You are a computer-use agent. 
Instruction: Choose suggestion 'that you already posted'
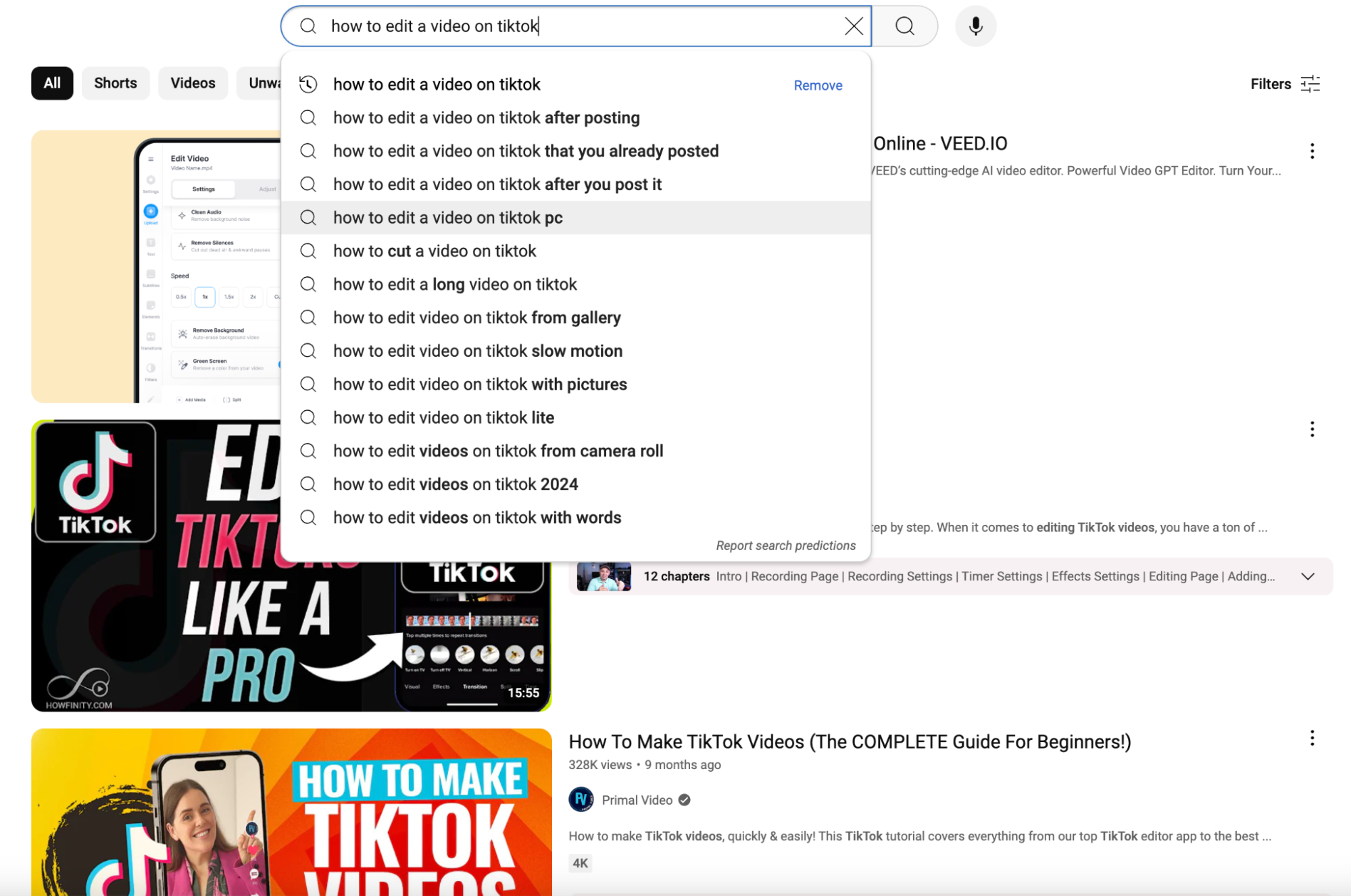pyautogui.click(x=575, y=151)
